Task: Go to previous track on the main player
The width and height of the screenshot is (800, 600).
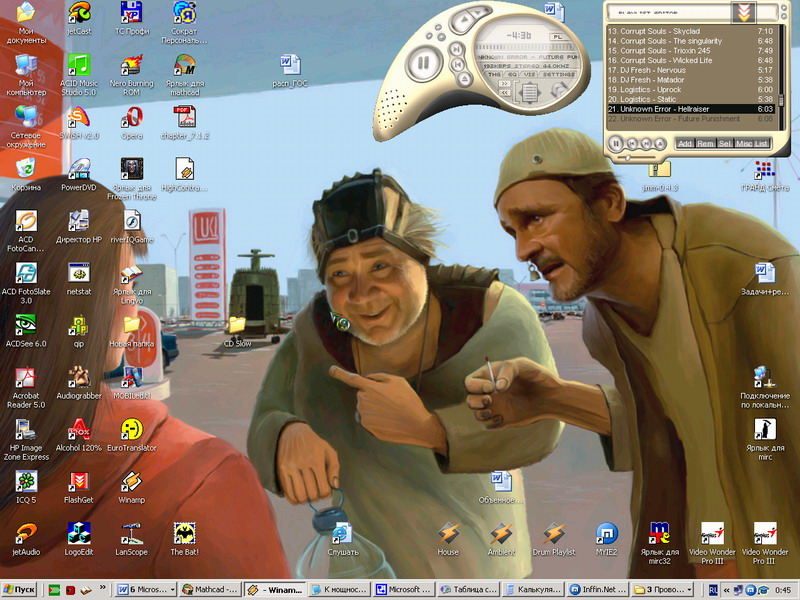Action: (458, 64)
